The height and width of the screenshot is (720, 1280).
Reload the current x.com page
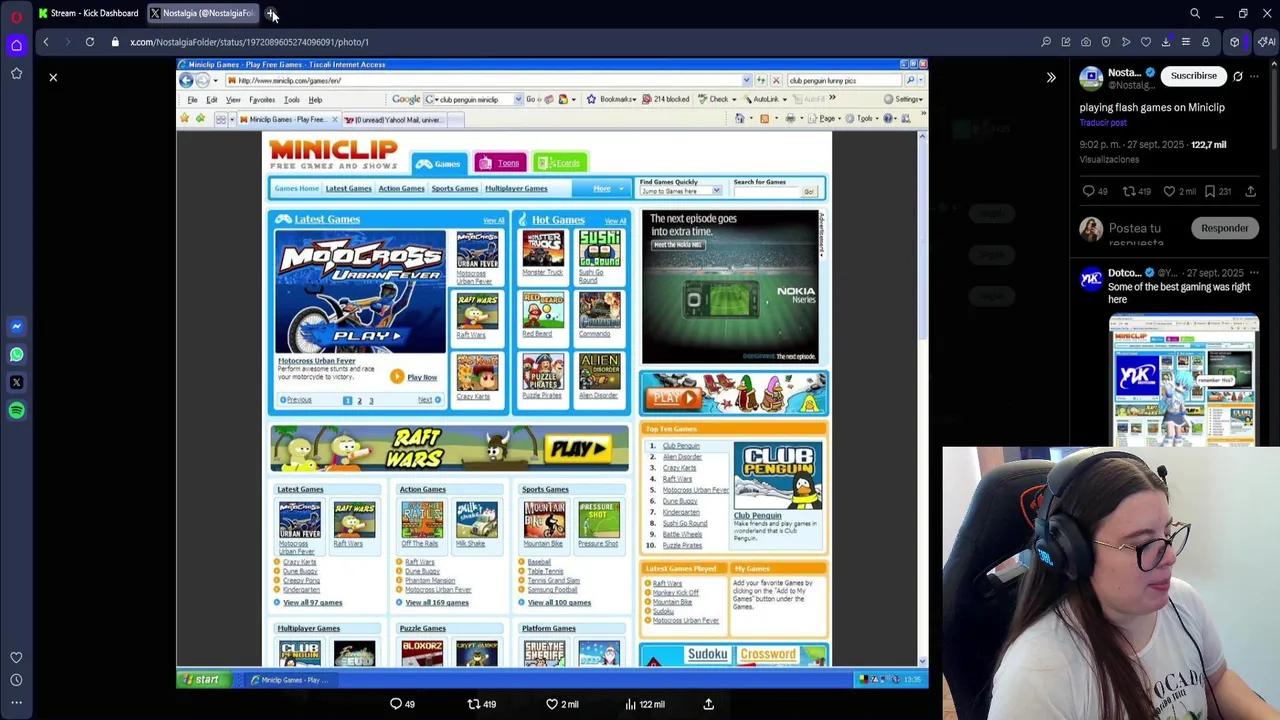click(x=90, y=42)
